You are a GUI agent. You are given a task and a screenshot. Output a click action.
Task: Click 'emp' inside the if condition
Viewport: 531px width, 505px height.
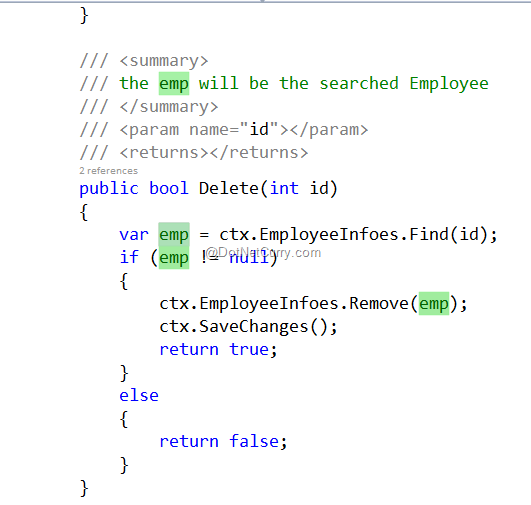pos(174,257)
